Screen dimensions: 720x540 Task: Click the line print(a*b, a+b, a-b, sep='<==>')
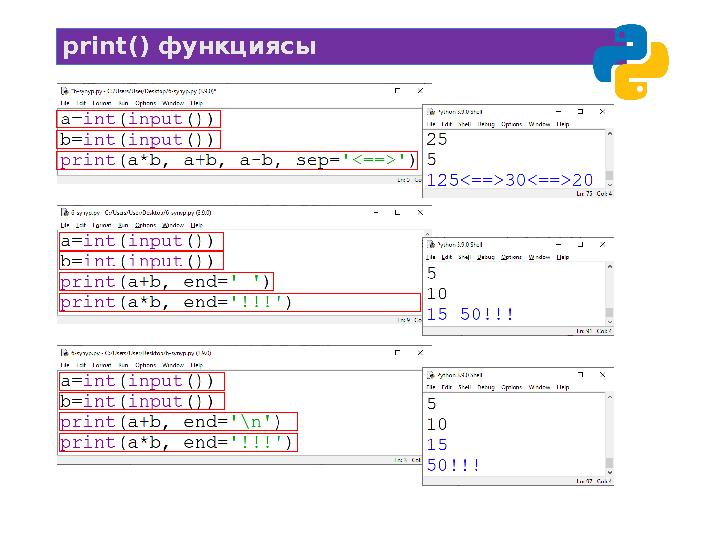coord(237,160)
